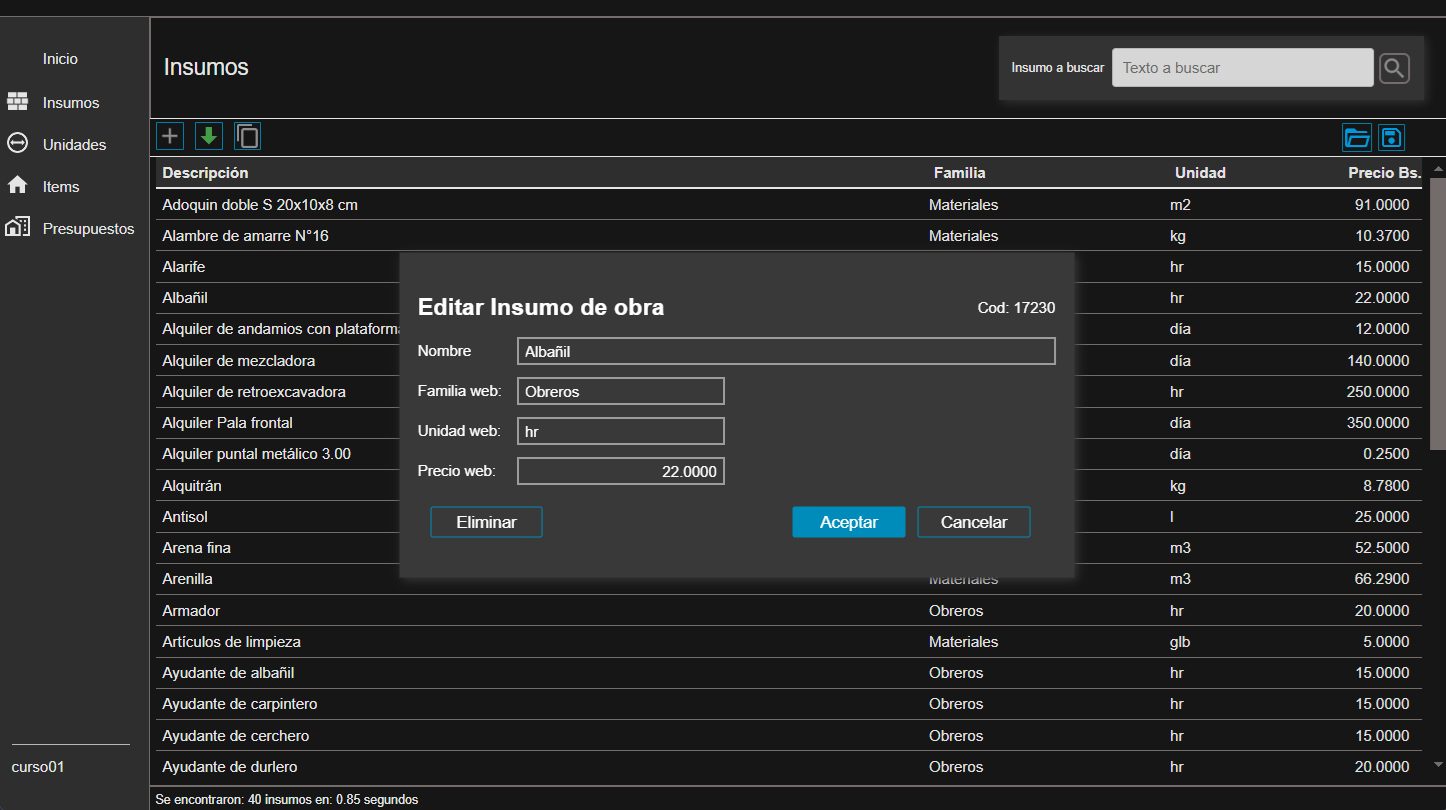Focus the Texto a buscar search box
The width and height of the screenshot is (1446, 810).
point(1242,68)
